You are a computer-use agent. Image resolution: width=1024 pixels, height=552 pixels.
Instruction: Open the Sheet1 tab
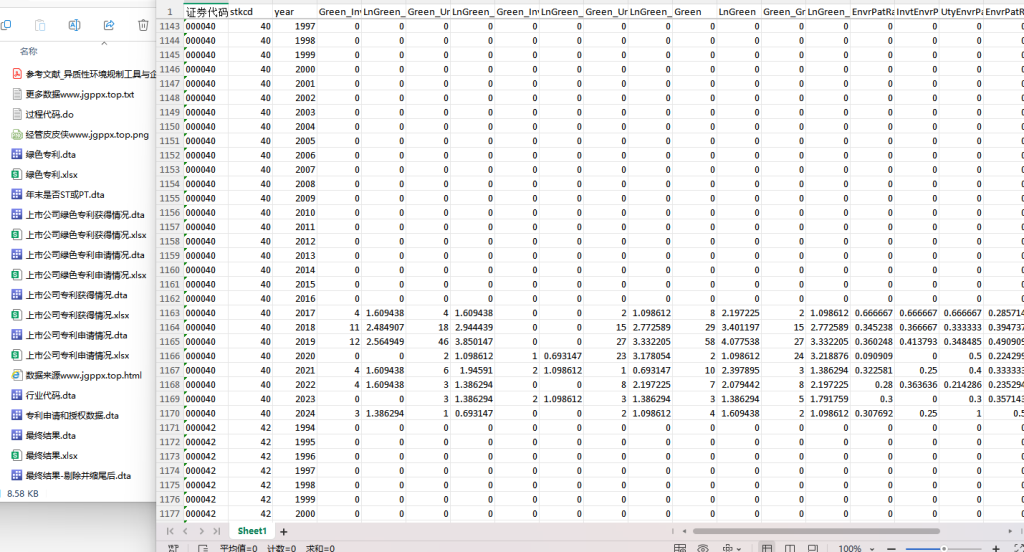(x=252, y=531)
